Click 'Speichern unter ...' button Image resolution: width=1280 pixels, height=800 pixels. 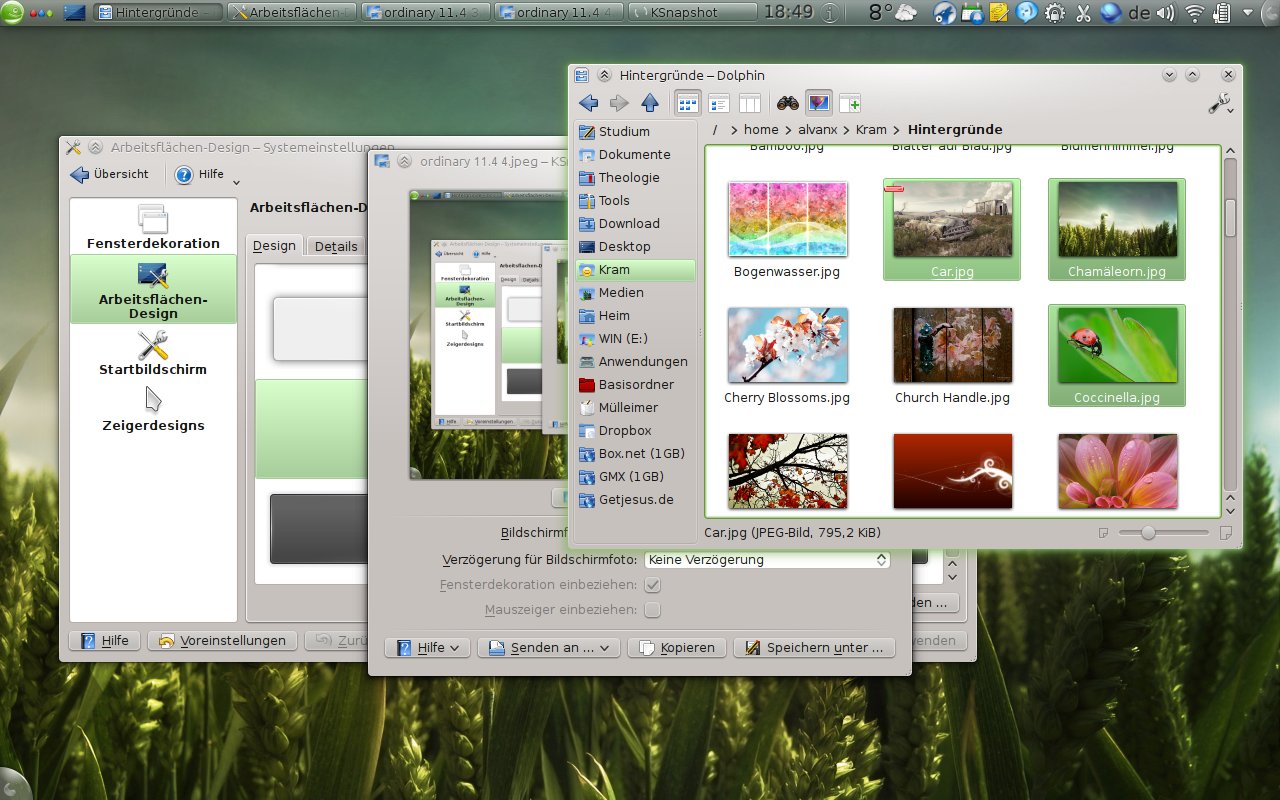click(x=814, y=647)
